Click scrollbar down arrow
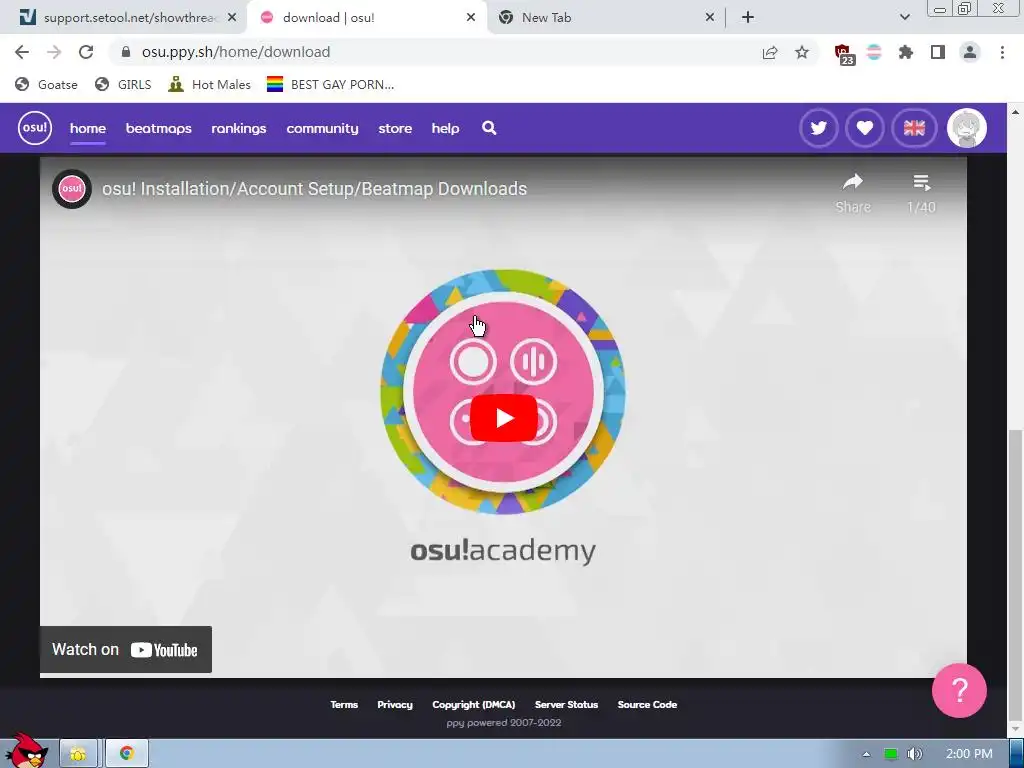This screenshot has width=1024, height=768. [x=1015, y=729]
